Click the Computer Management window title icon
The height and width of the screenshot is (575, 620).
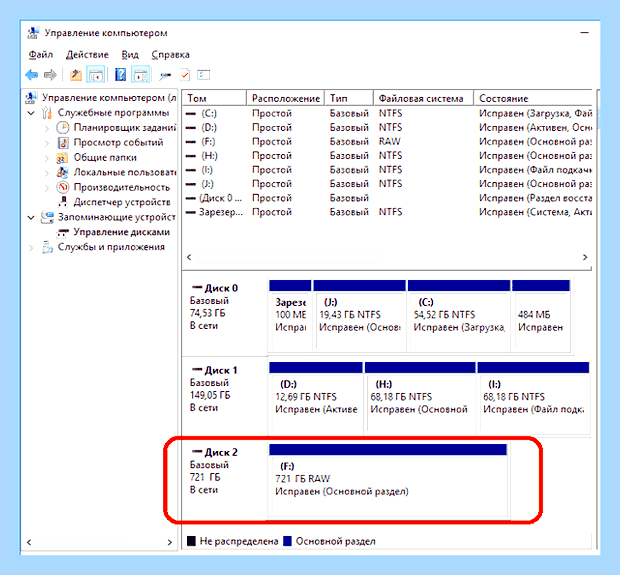point(33,33)
